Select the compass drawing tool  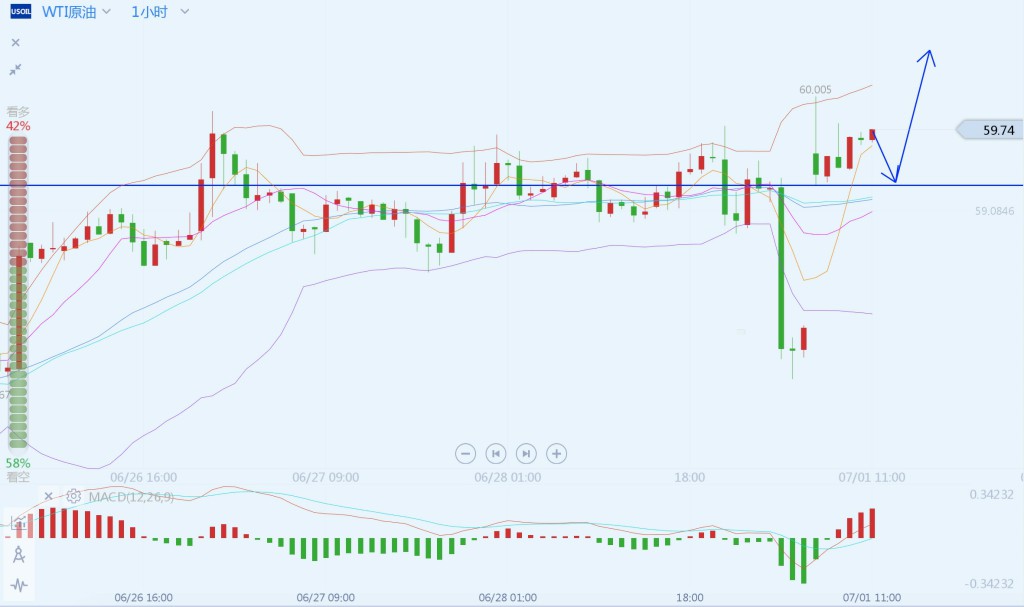coord(18,555)
